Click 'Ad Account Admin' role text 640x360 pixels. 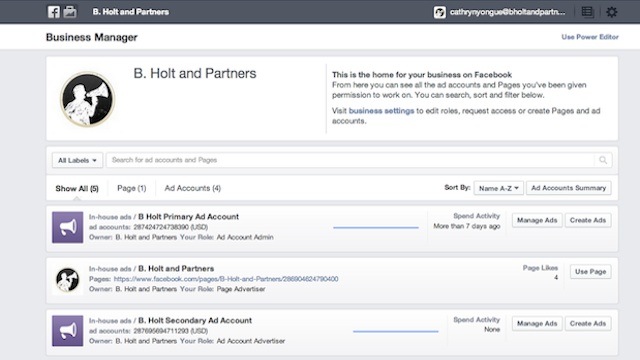click(245, 237)
